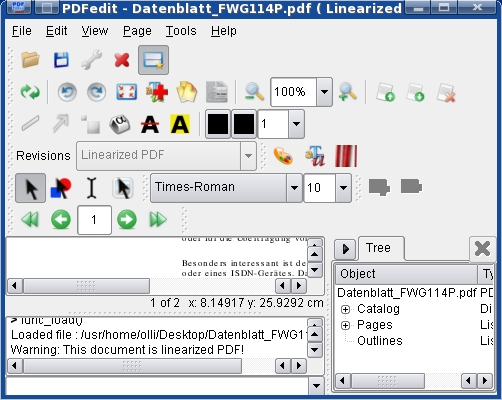The width and height of the screenshot is (502, 400).
Task: Click the gray page text extraction icon
Action: coord(217,92)
